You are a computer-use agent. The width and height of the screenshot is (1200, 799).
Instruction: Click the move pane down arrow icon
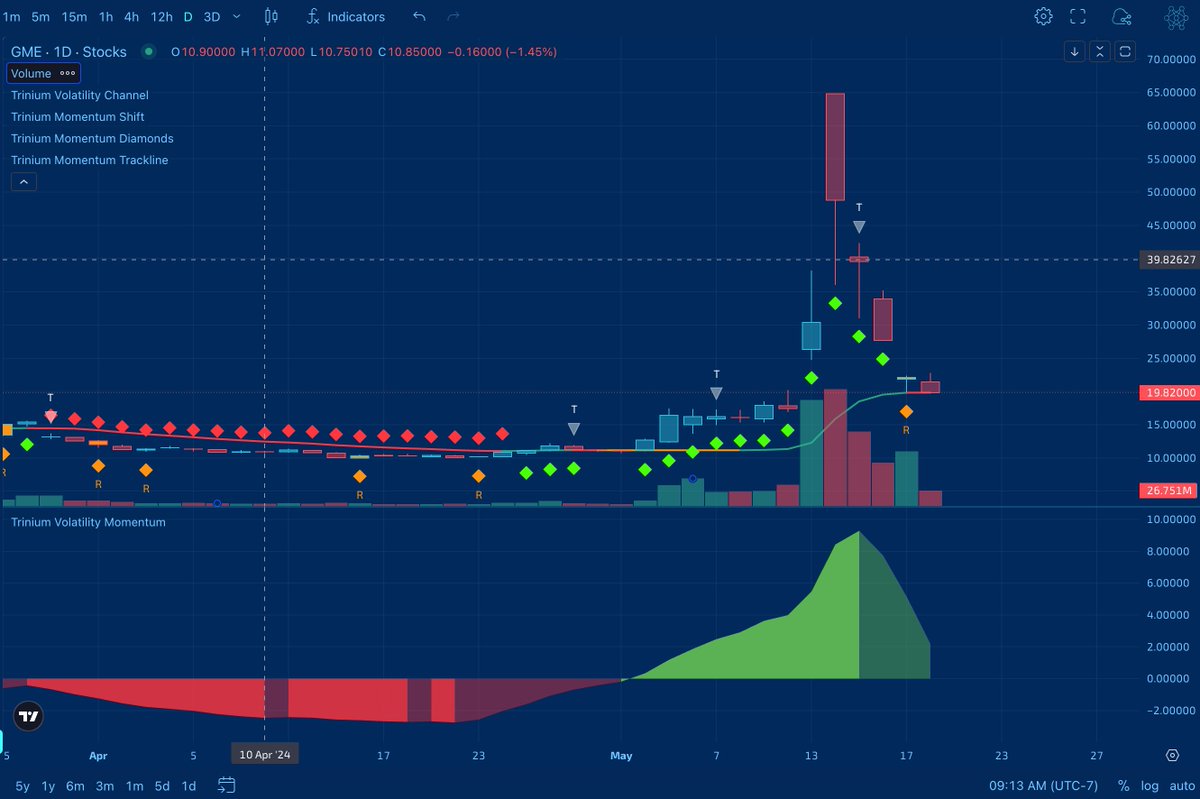1075,52
